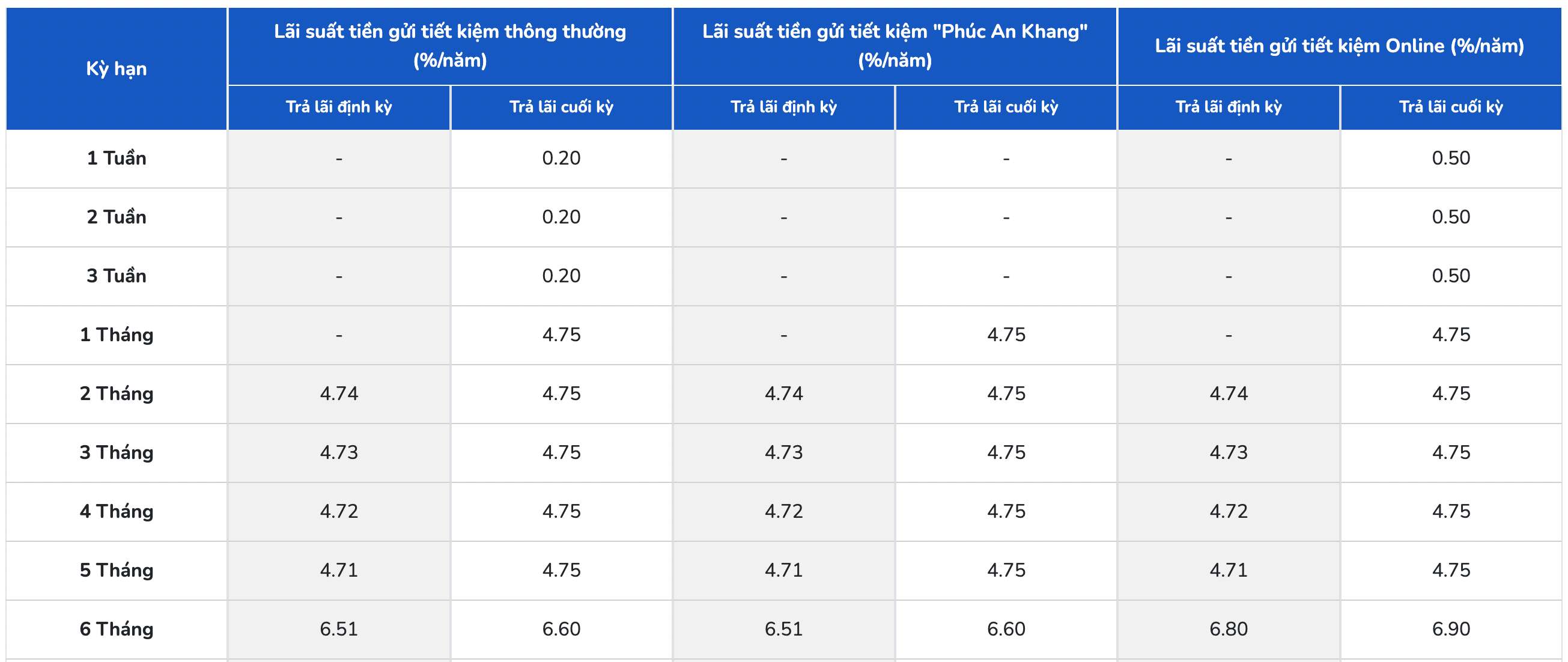The height and width of the screenshot is (662, 1568).
Task: Select the "4 Tháng" term row label
Action: click(x=117, y=511)
